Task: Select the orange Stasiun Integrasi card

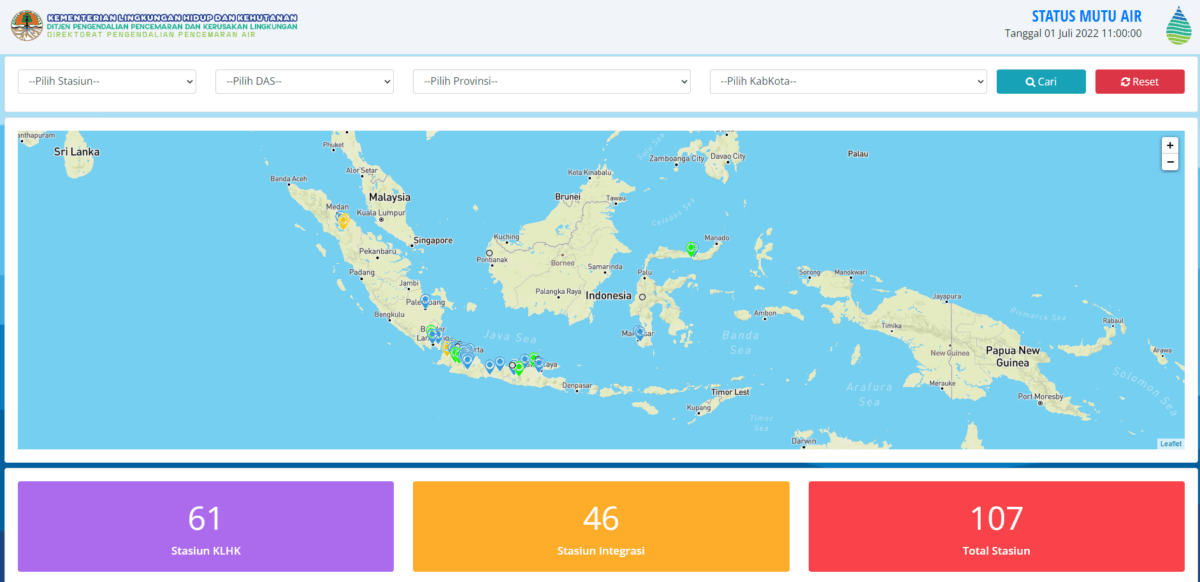Action: pos(601,526)
